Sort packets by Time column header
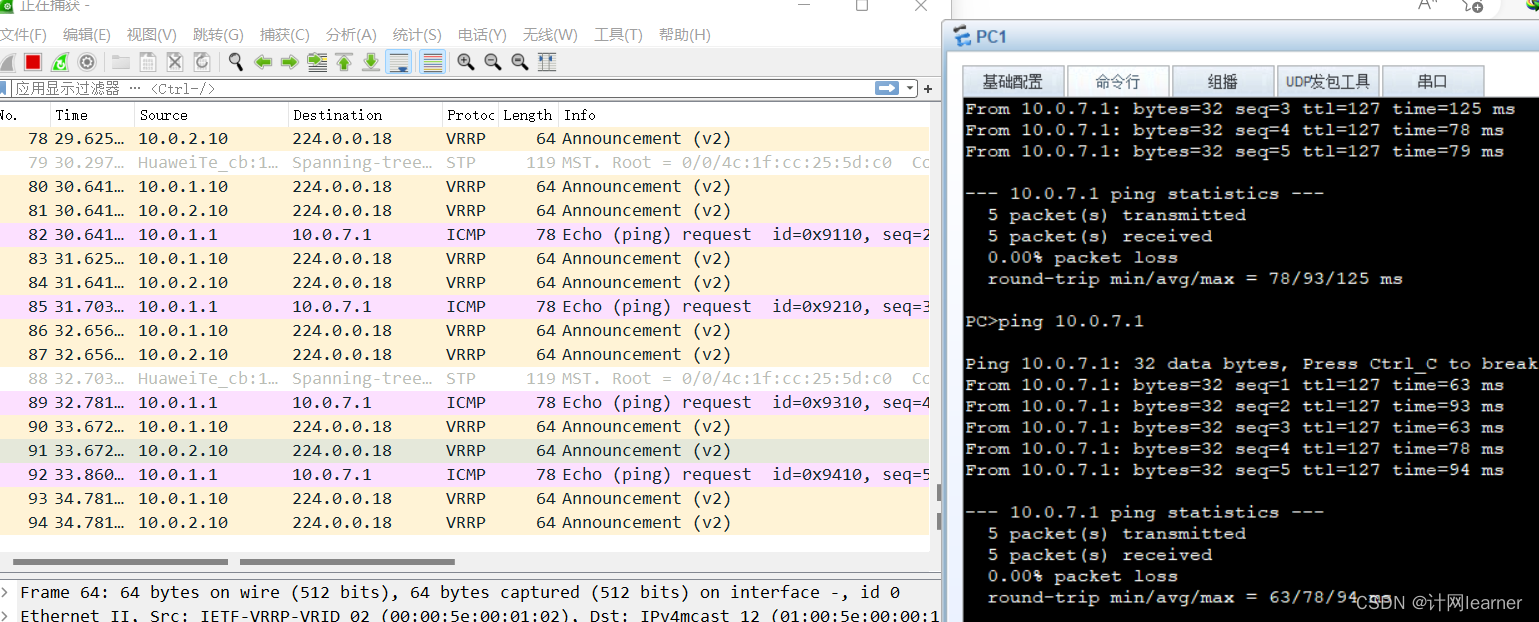 [92, 115]
